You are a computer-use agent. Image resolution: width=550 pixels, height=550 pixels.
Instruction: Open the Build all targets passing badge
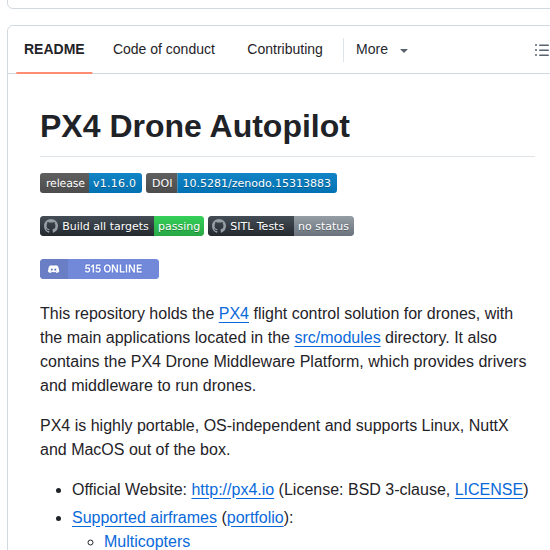[x=122, y=226]
